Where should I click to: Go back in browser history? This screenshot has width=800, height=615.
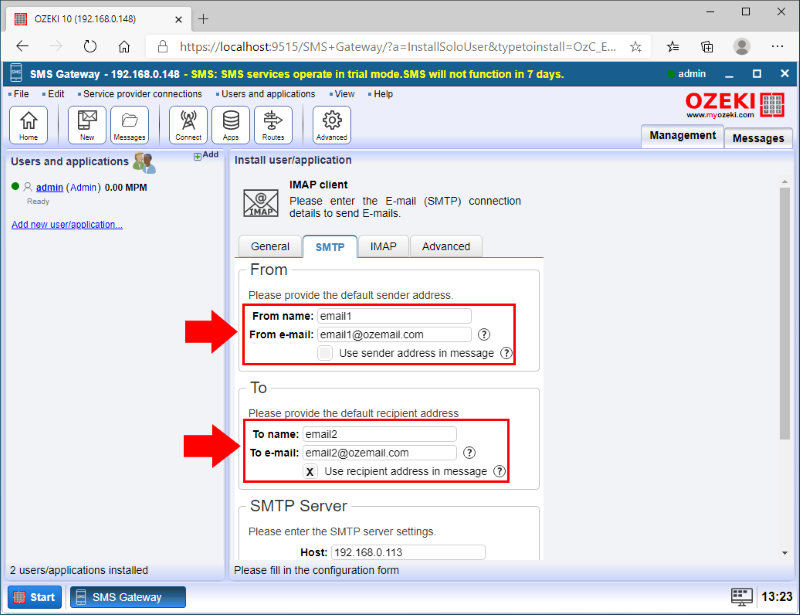22,46
